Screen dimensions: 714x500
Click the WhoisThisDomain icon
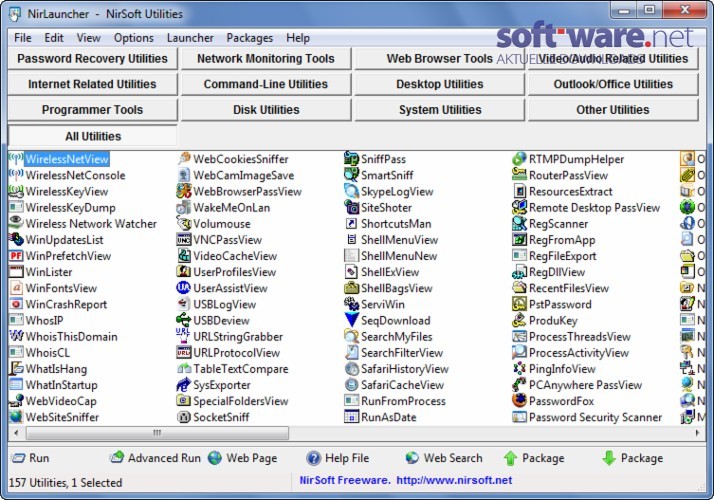16,336
